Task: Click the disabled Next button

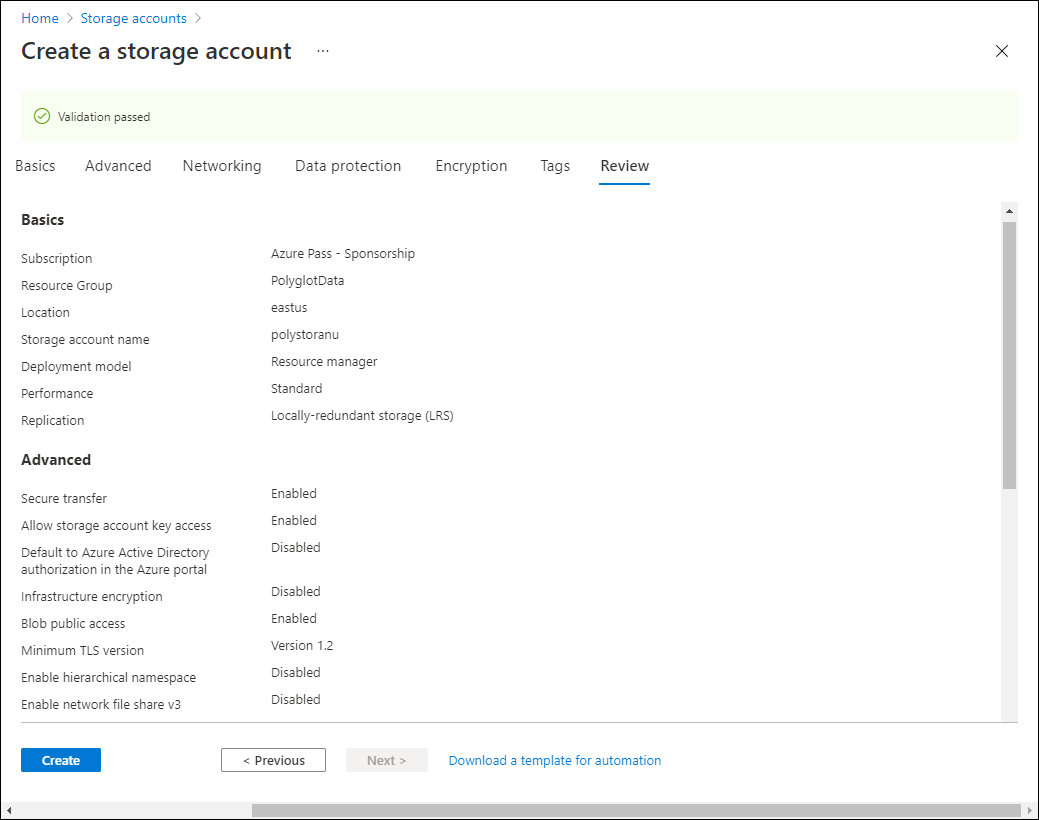Action: pos(386,760)
